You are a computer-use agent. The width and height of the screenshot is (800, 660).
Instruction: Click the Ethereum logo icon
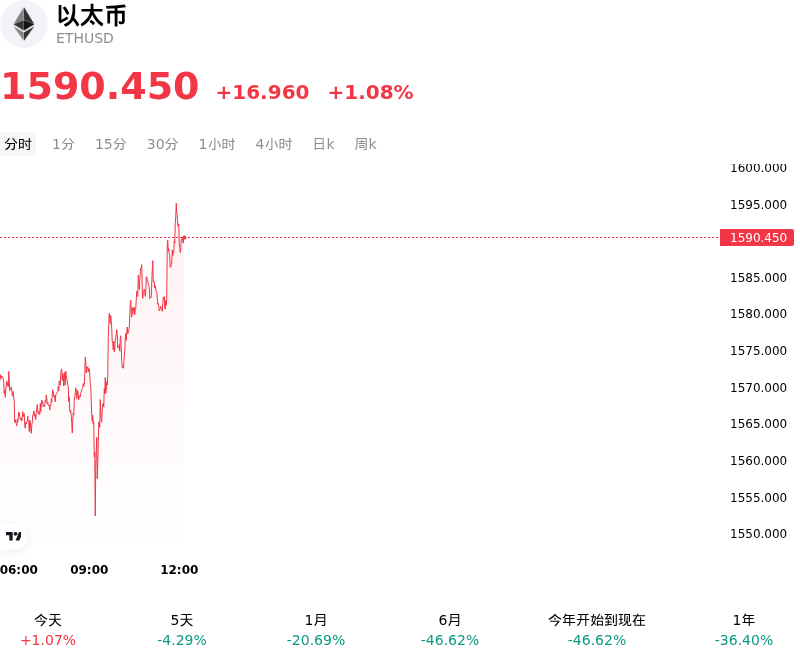[23, 24]
